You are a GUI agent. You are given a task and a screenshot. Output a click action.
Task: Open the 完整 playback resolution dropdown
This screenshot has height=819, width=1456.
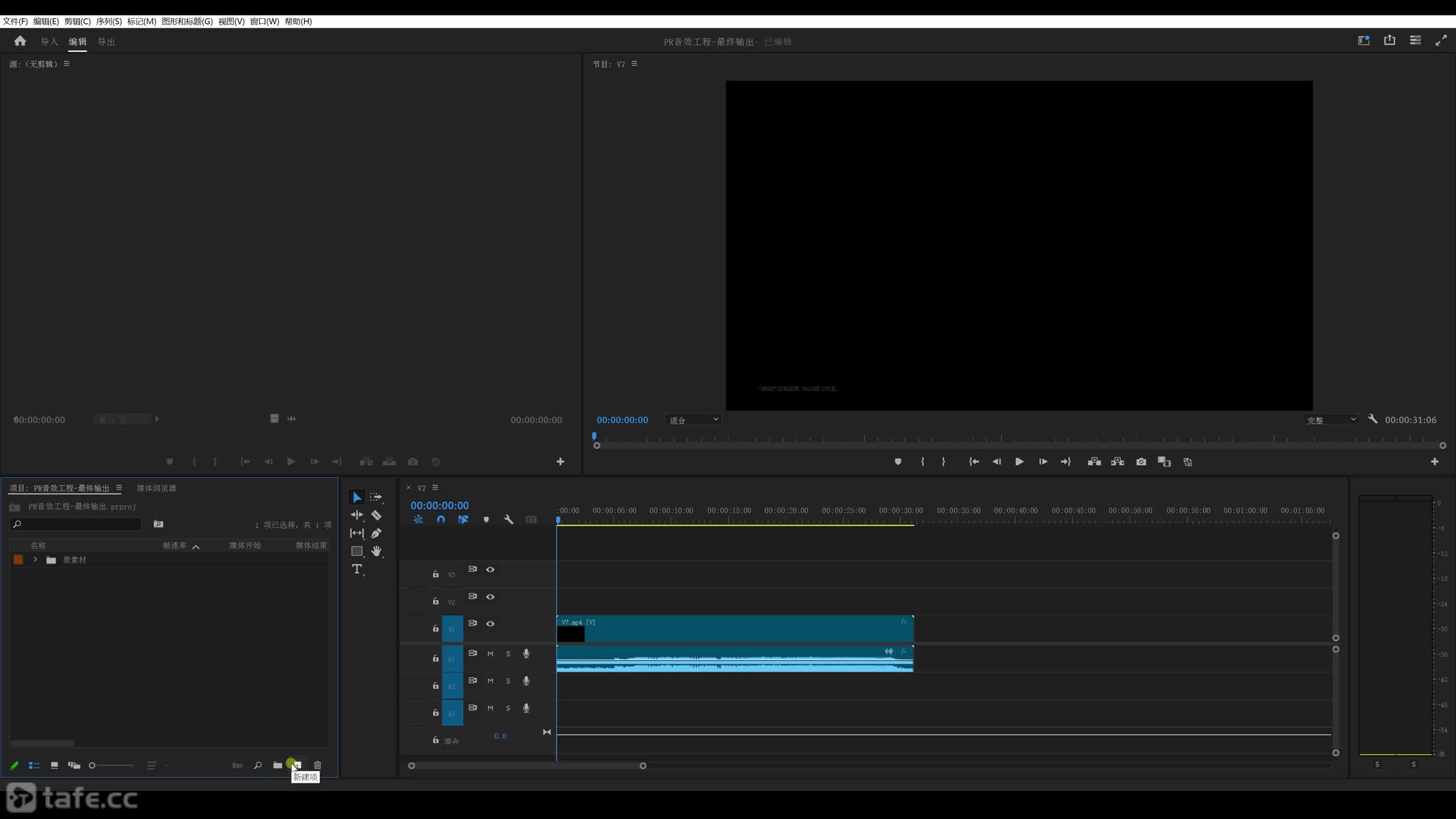pyautogui.click(x=1331, y=420)
